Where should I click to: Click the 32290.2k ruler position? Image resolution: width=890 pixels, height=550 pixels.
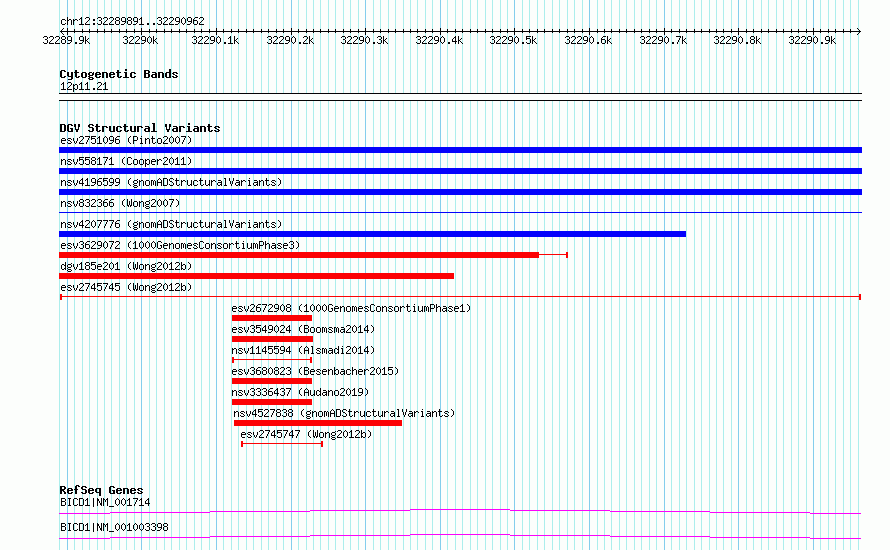point(290,40)
